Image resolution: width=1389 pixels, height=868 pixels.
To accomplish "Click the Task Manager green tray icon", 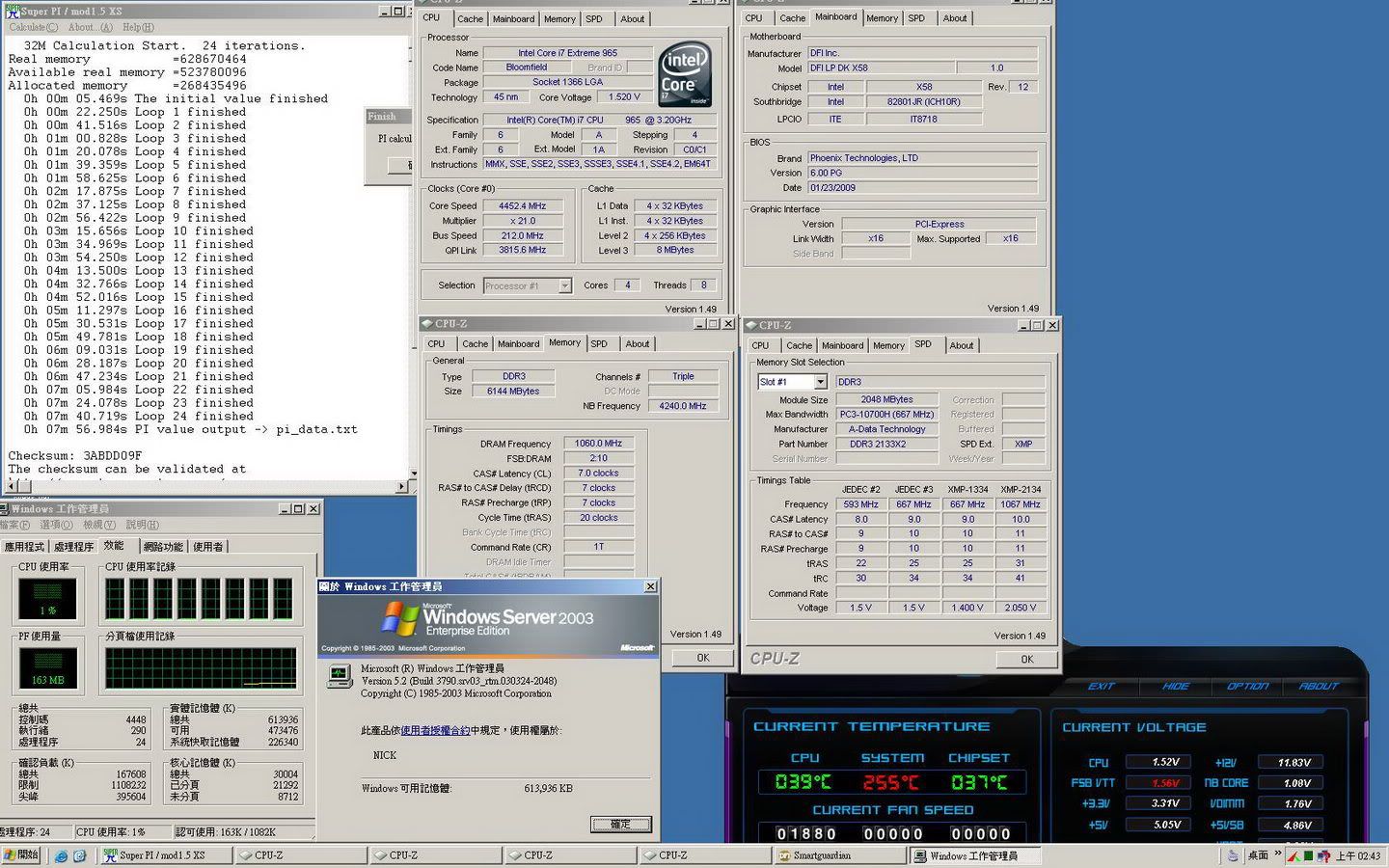I will [x=1309, y=855].
